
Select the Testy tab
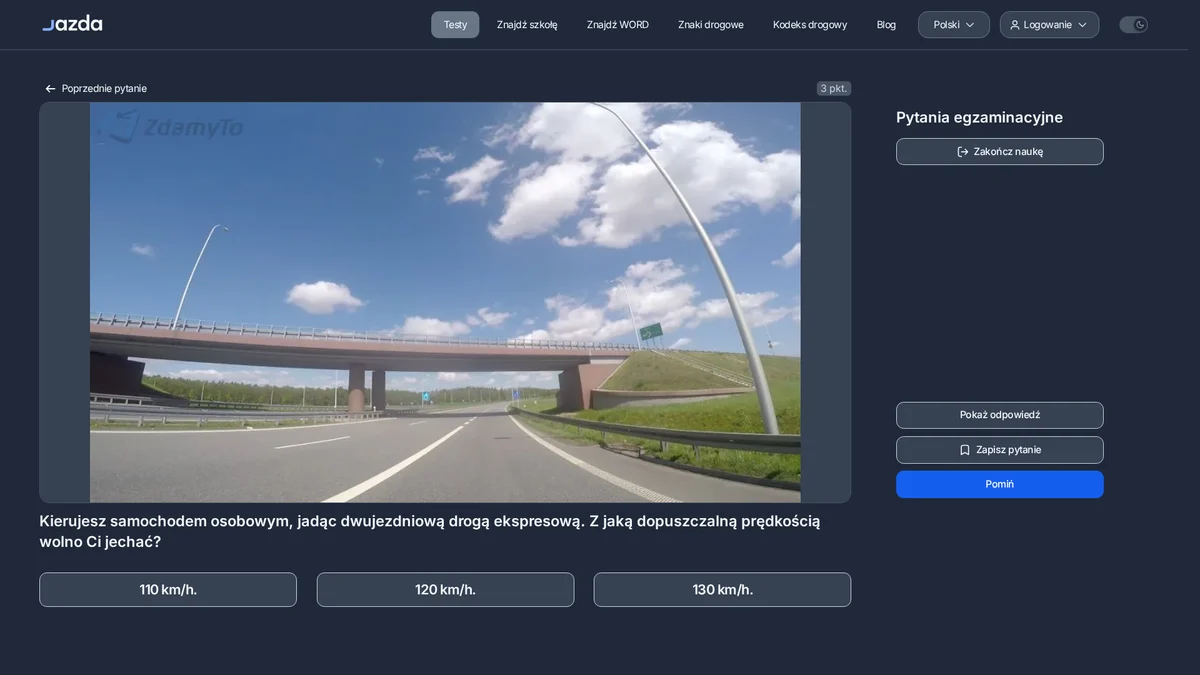(x=455, y=25)
